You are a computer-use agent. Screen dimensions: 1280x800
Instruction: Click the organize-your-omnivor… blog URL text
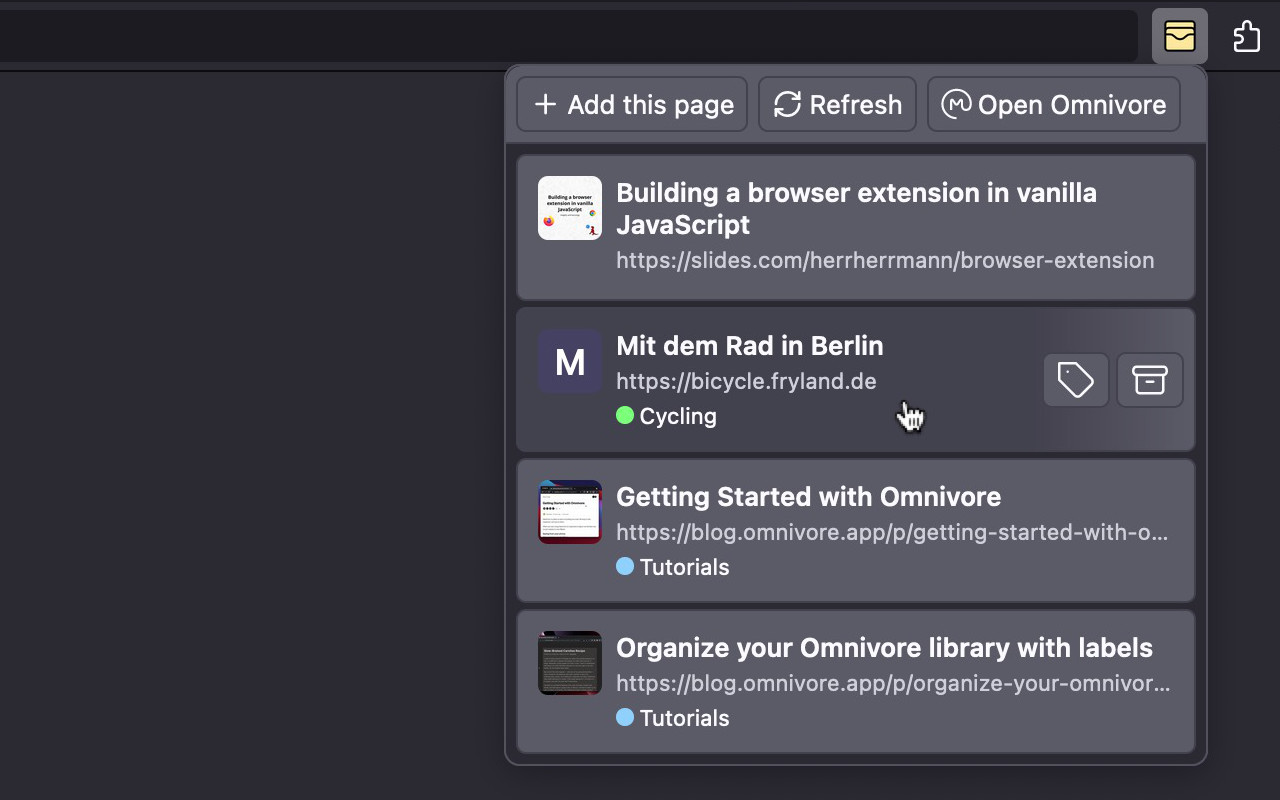coord(893,683)
